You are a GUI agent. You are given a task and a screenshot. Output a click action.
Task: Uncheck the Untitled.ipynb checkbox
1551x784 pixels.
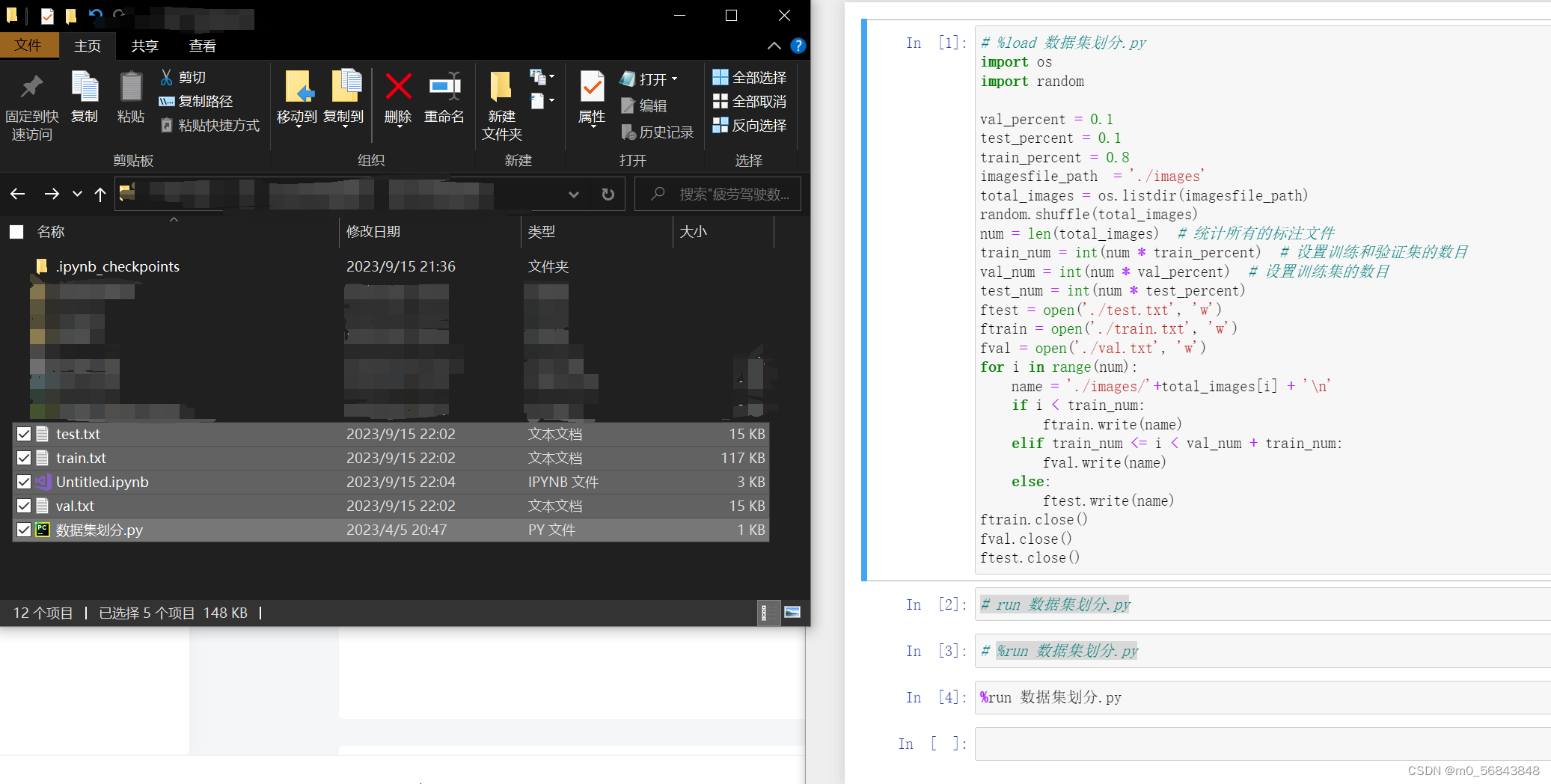click(24, 482)
